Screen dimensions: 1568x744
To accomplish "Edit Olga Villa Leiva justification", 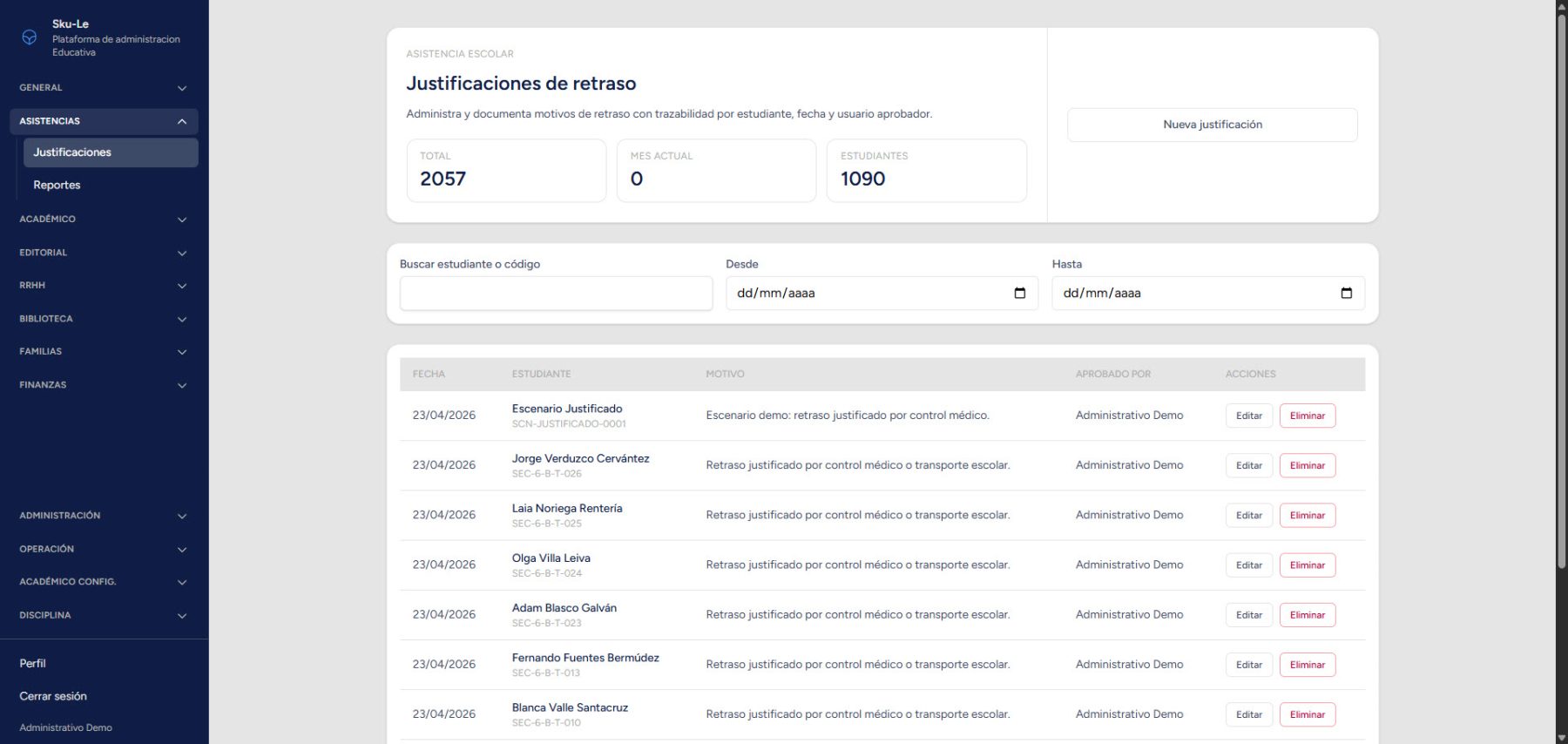I will (1249, 565).
